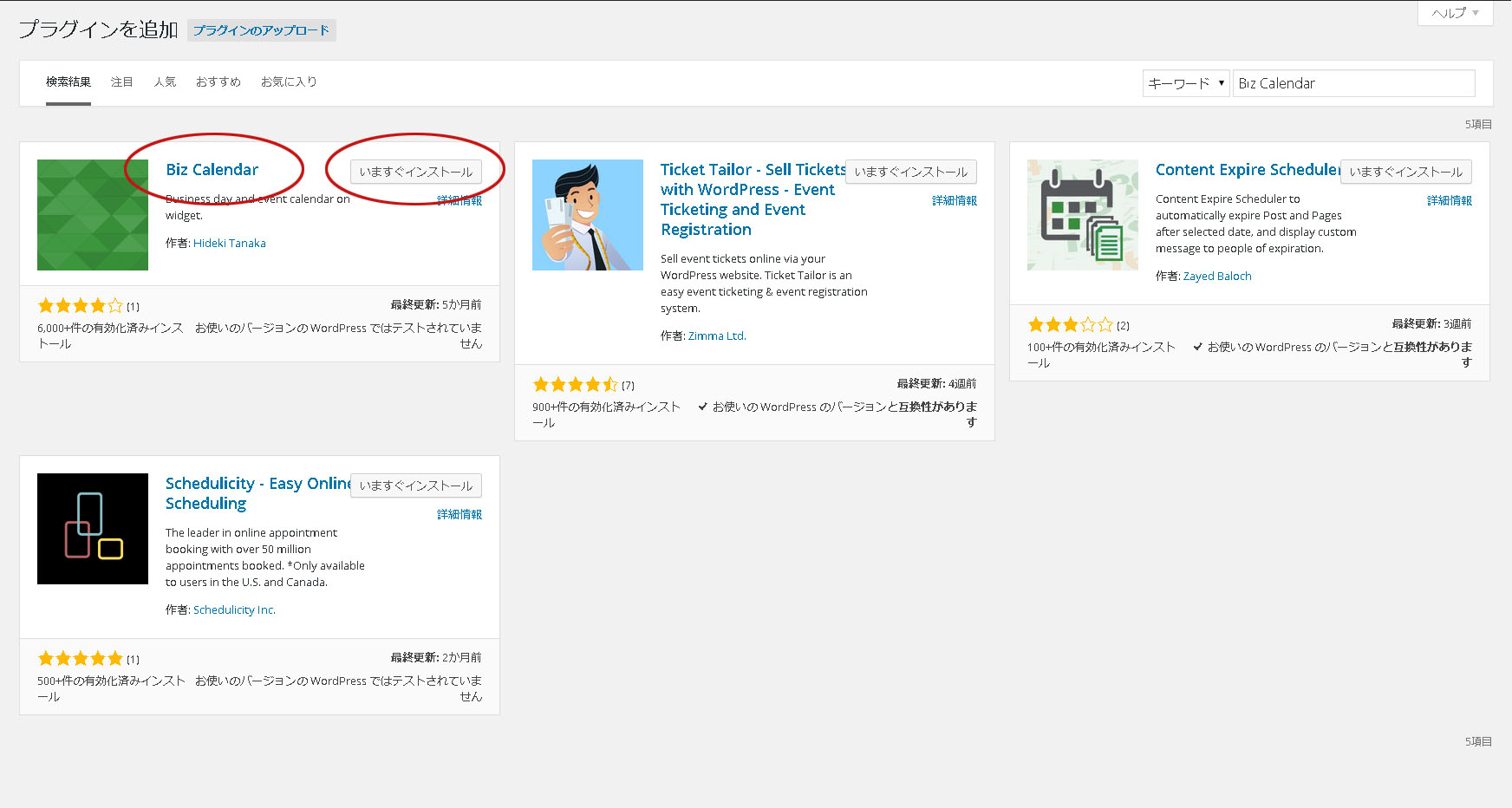Image resolution: width=1512 pixels, height=808 pixels.
Task: Click the Schedulicity plugin logo icon
Action: (x=93, y=529)
